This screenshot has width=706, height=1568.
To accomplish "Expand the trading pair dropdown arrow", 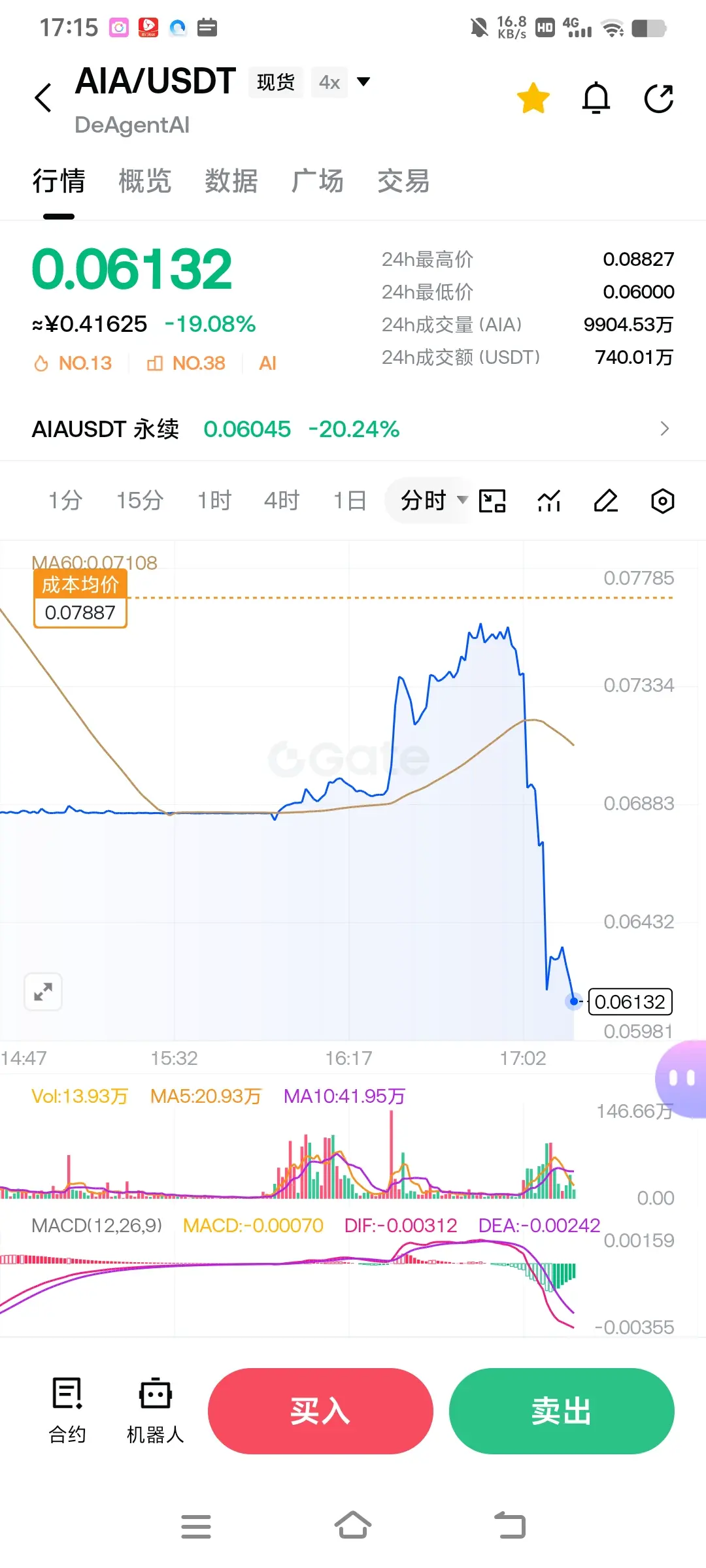I will 363,82.
